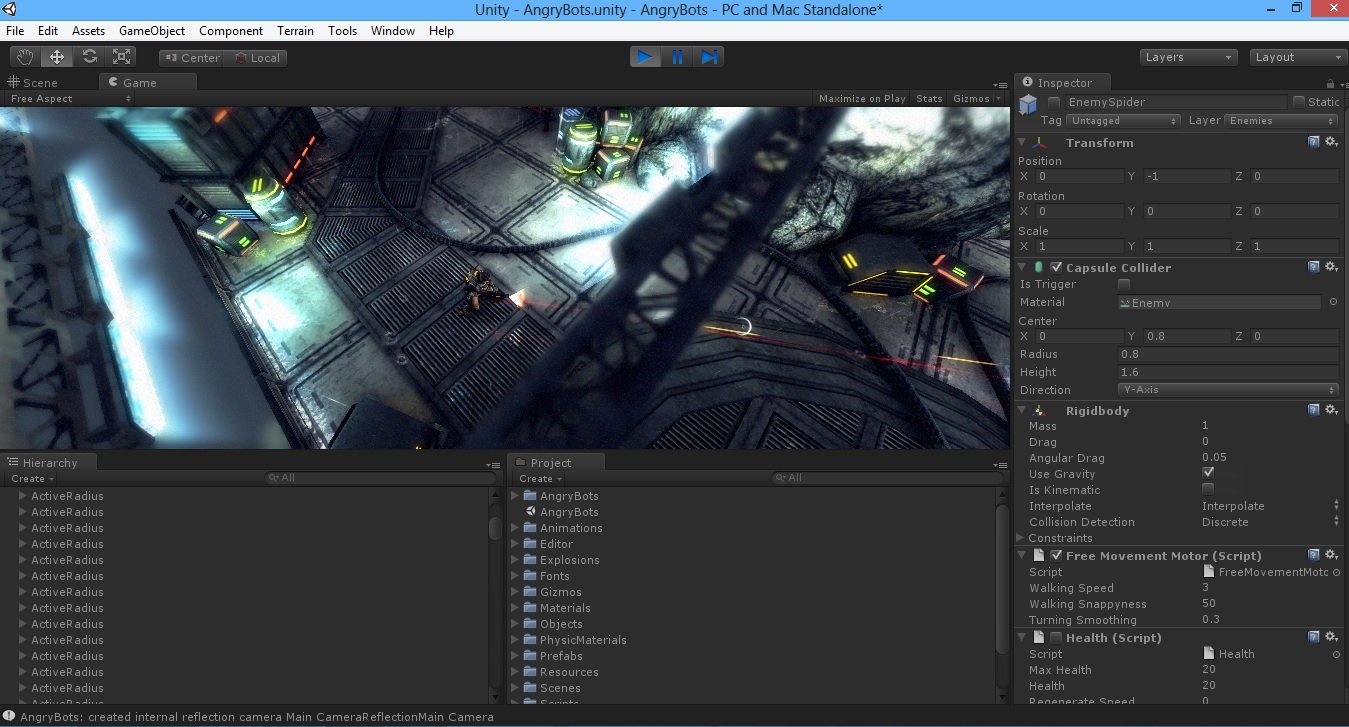Open the Transform component gear menu
This screenshot has height=727, width=1349.
[x=1330, y=142]
